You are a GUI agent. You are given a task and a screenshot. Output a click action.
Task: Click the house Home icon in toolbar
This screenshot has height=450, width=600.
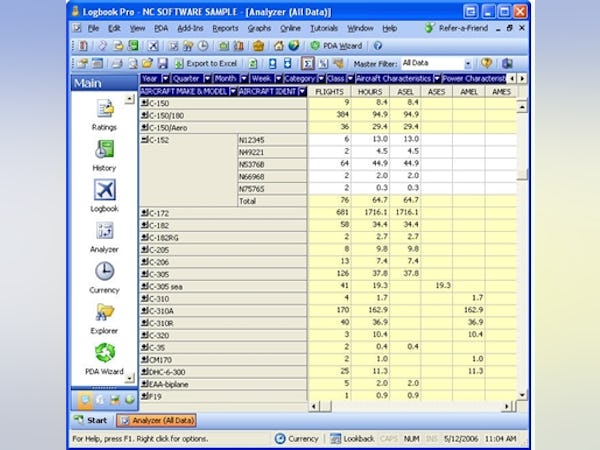click(279, 46)
